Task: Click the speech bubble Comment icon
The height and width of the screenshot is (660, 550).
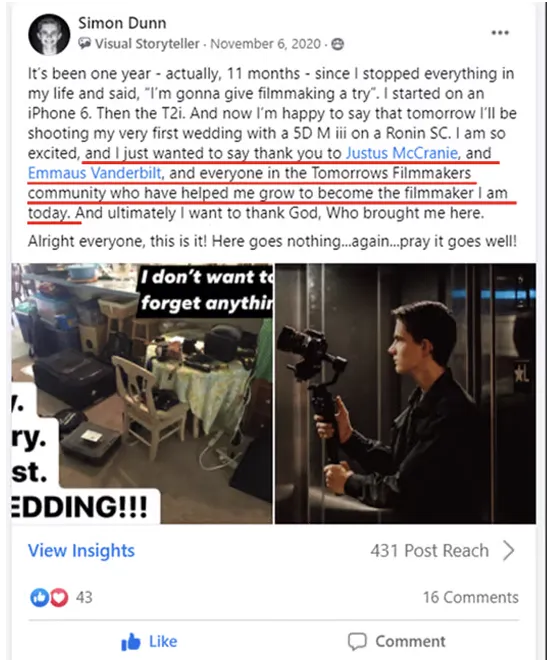Action: [357, 641]
